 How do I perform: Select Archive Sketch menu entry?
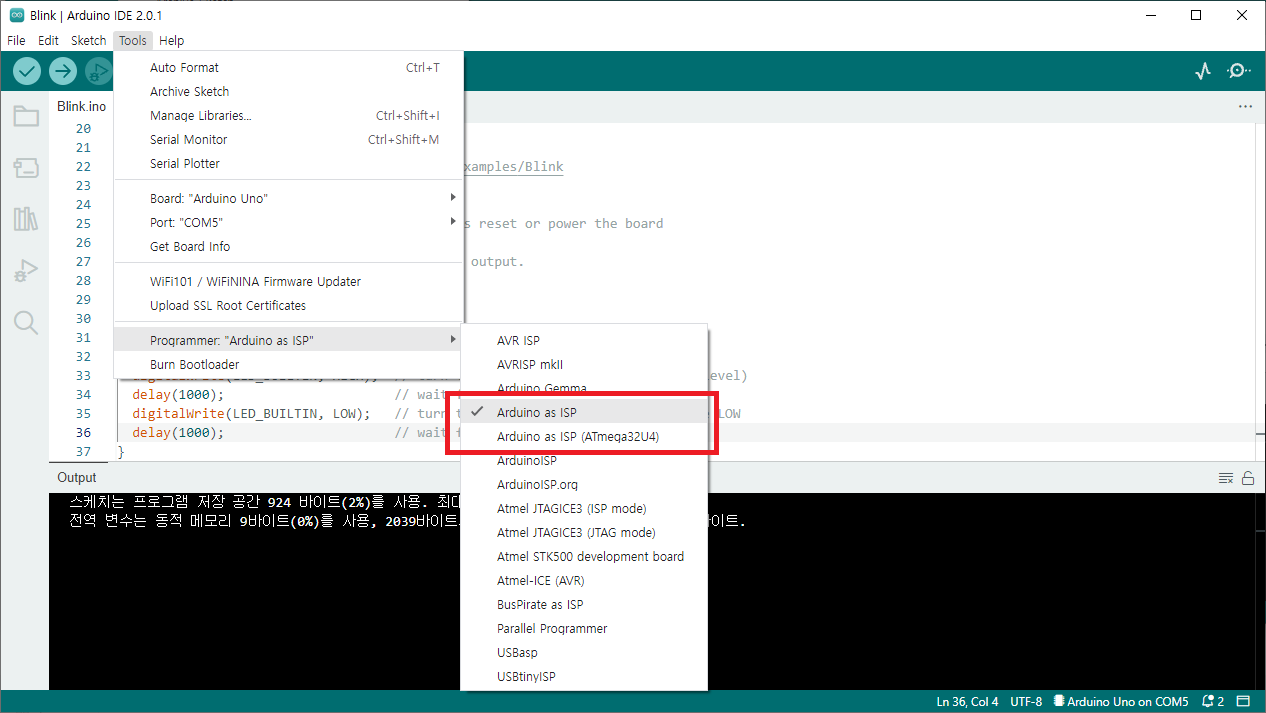(289, 92)
